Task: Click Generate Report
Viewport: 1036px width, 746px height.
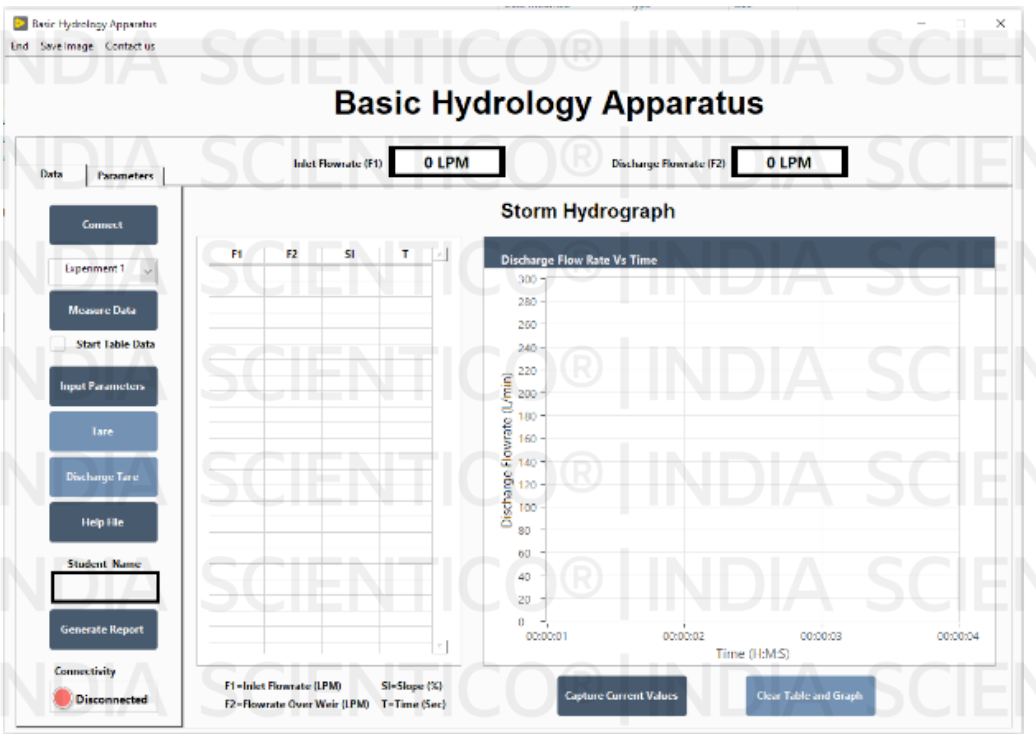Action: click(103, 629)
